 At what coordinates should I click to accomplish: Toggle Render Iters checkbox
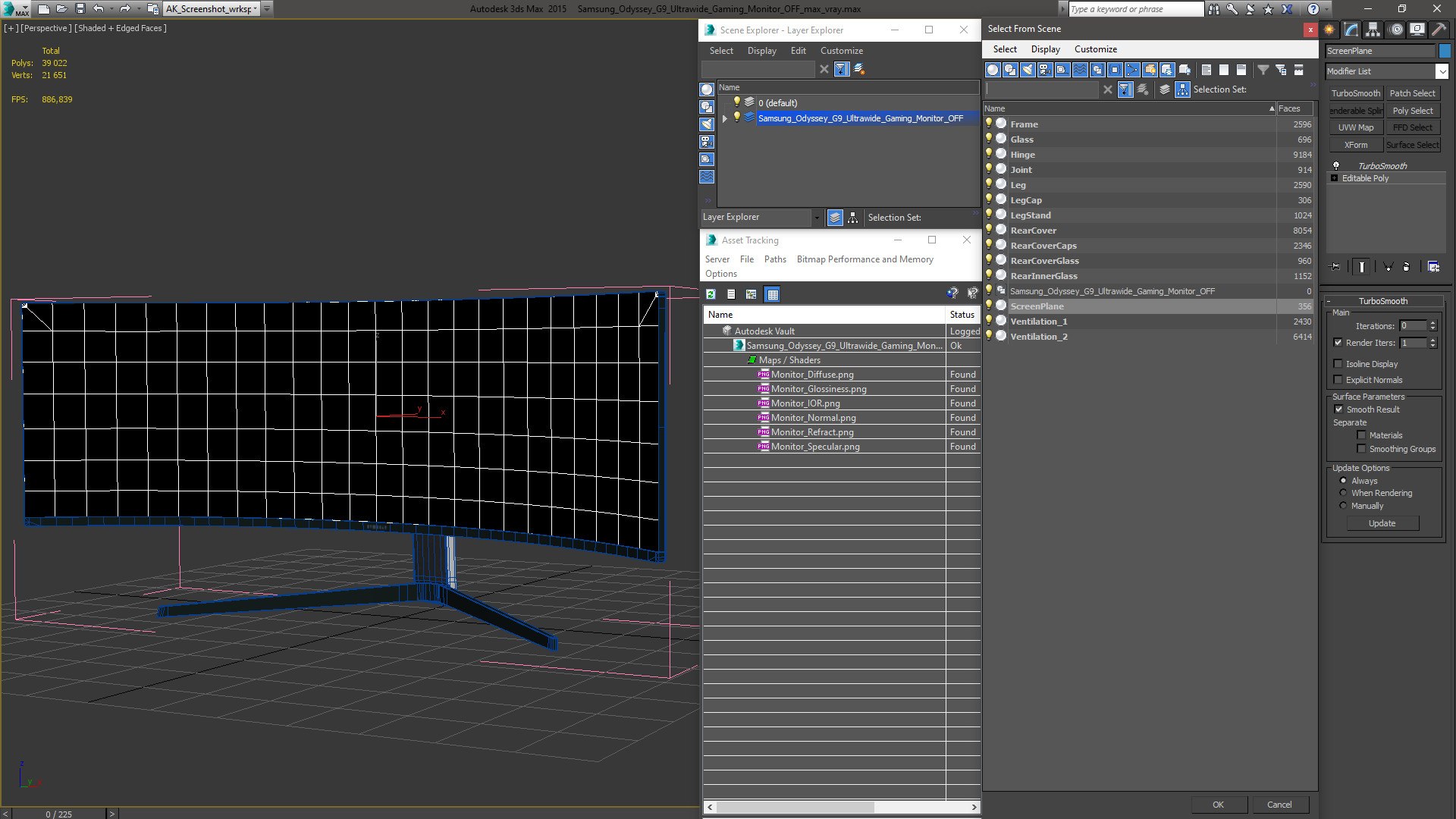coord(1338,343)
